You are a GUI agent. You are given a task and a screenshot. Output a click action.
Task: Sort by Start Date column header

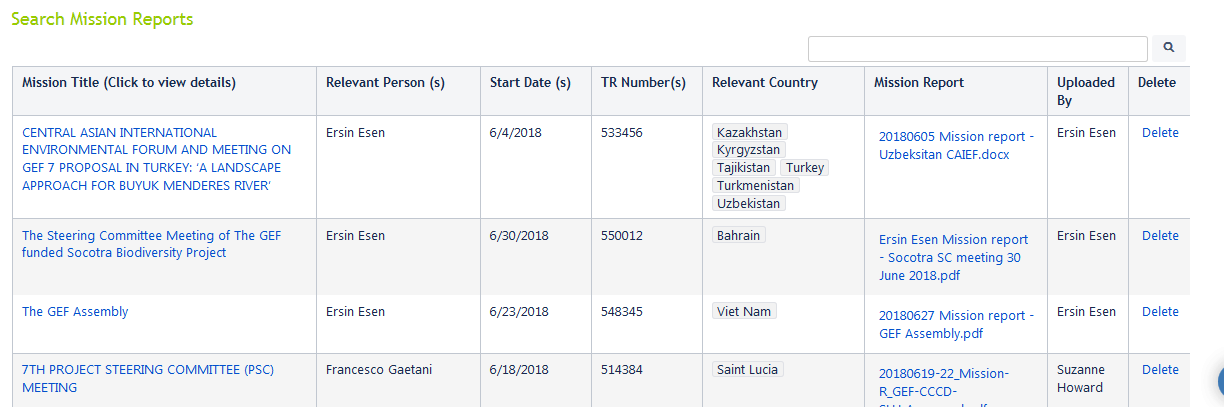pyautogui.click(x=530, y=83)
